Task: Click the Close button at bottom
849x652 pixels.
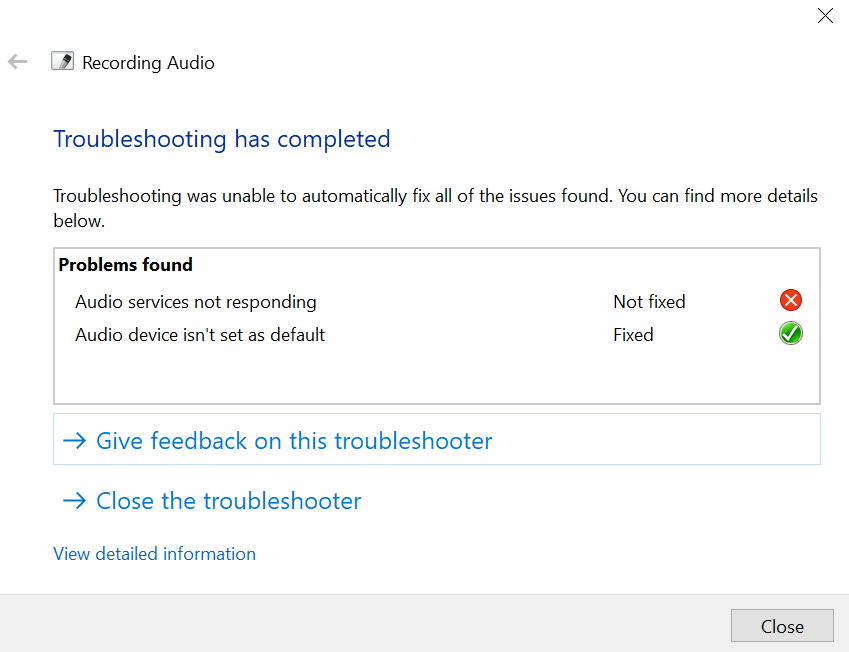Action: coord(782,626)
